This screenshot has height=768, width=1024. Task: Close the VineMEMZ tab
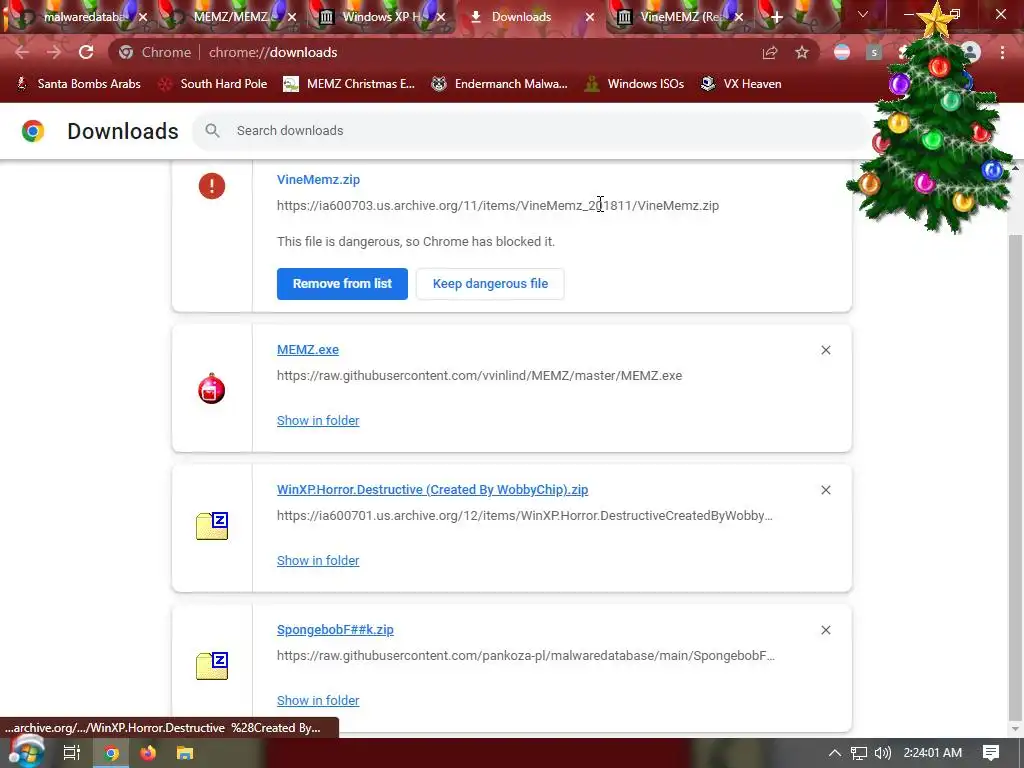739,17
